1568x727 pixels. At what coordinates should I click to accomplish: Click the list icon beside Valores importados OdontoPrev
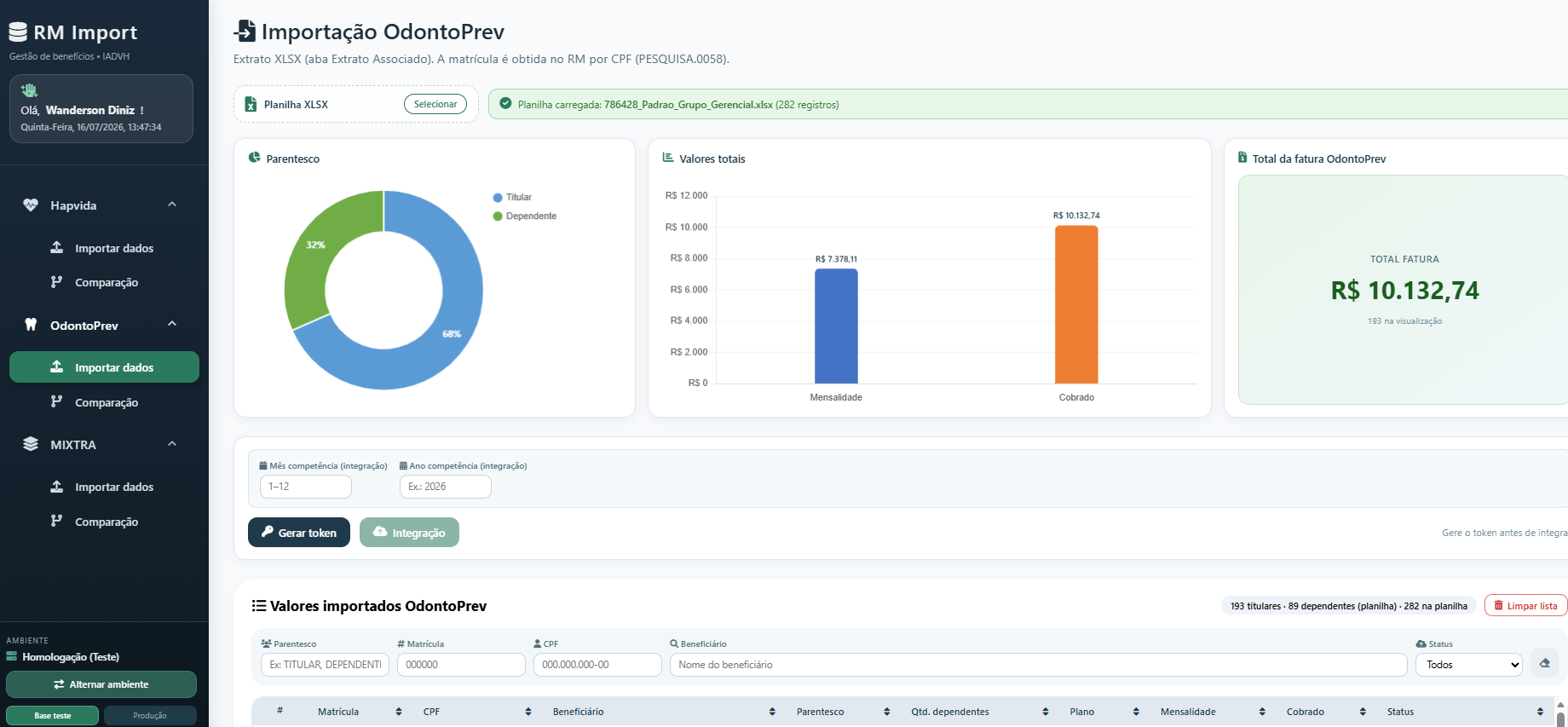[259, 606]
